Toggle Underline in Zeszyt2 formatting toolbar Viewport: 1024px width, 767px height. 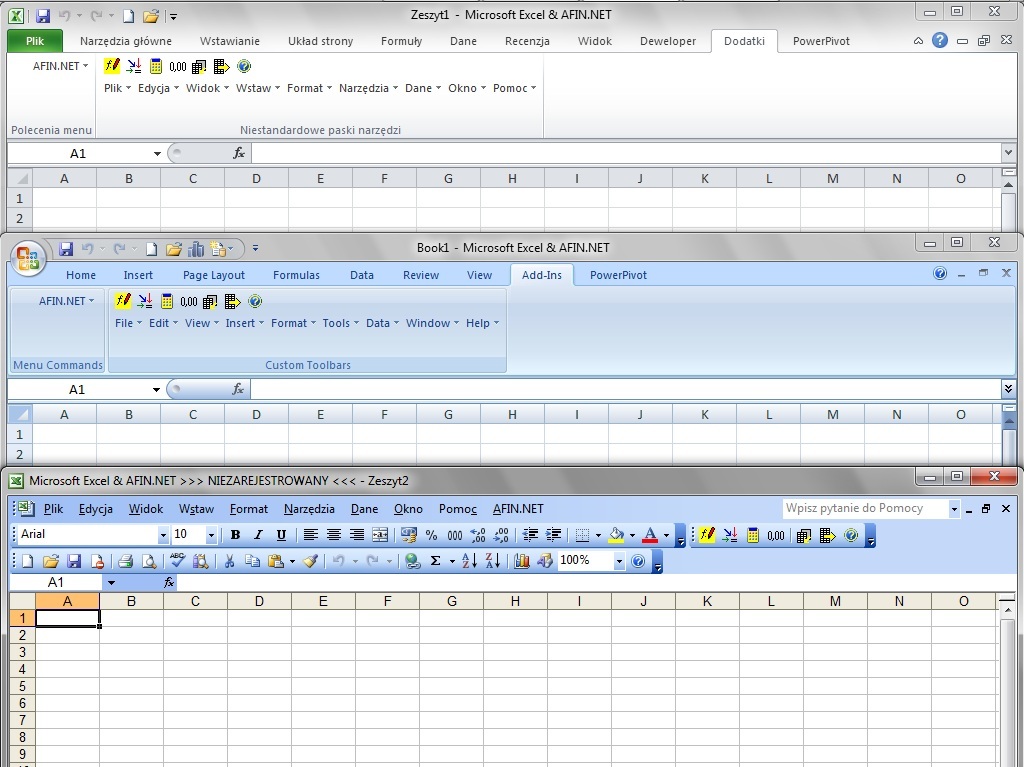tap(281, 535)
